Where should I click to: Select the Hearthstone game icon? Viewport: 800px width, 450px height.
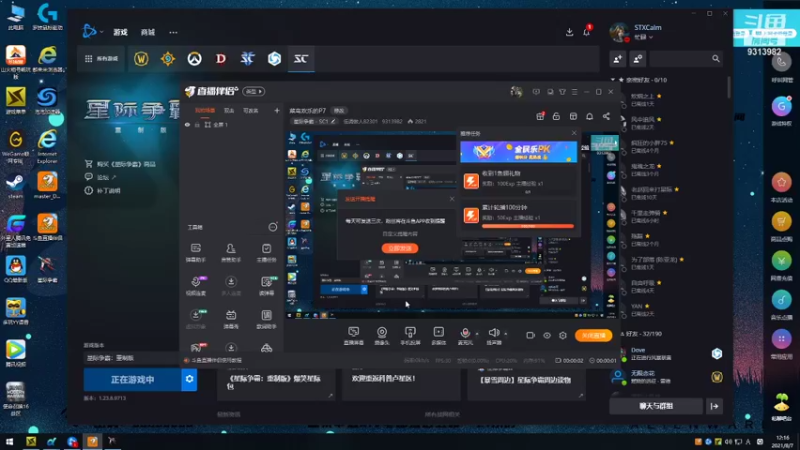pyautogui.click(x=168, y=59)
